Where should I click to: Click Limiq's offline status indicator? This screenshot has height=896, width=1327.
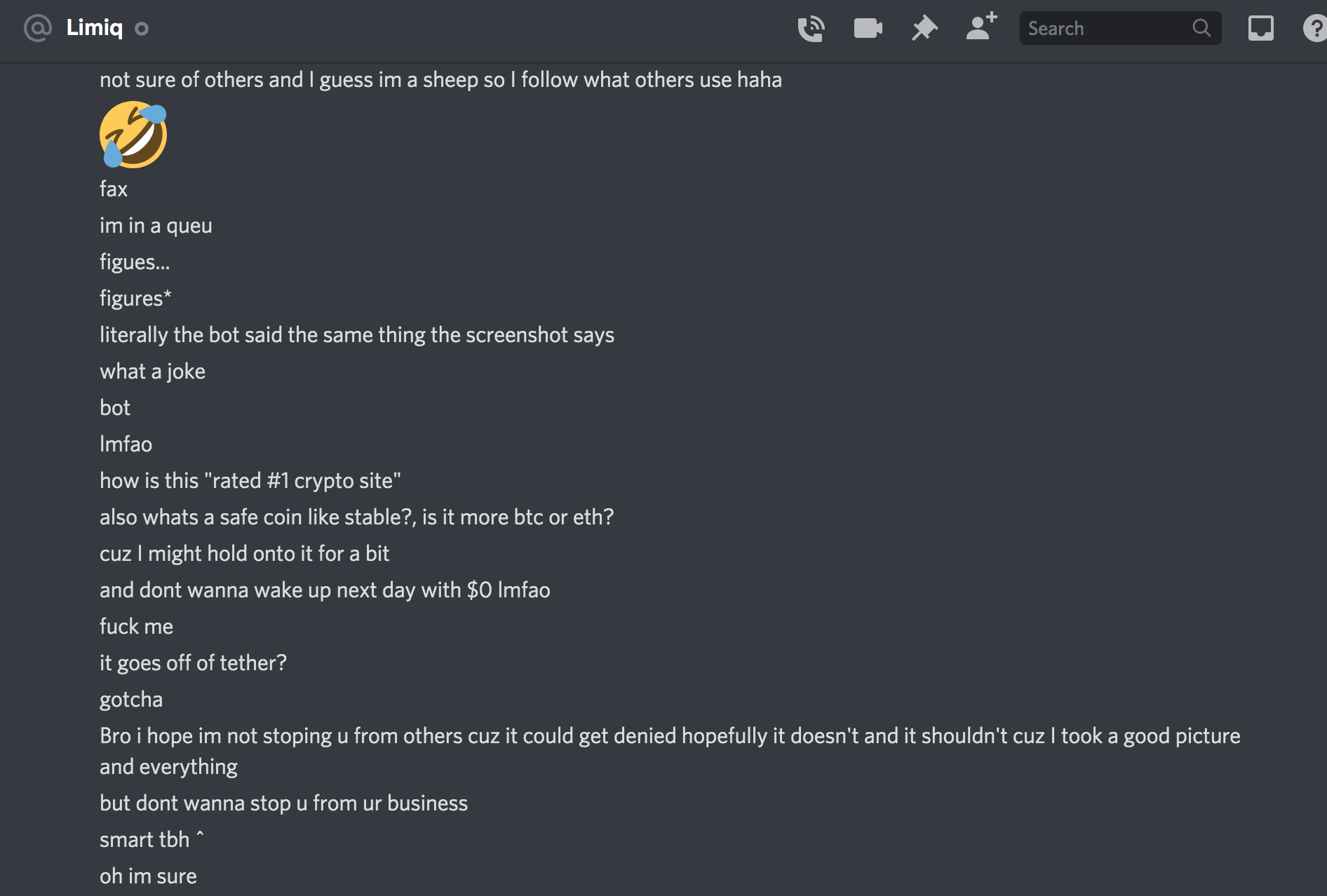click(x=142, y=29)
